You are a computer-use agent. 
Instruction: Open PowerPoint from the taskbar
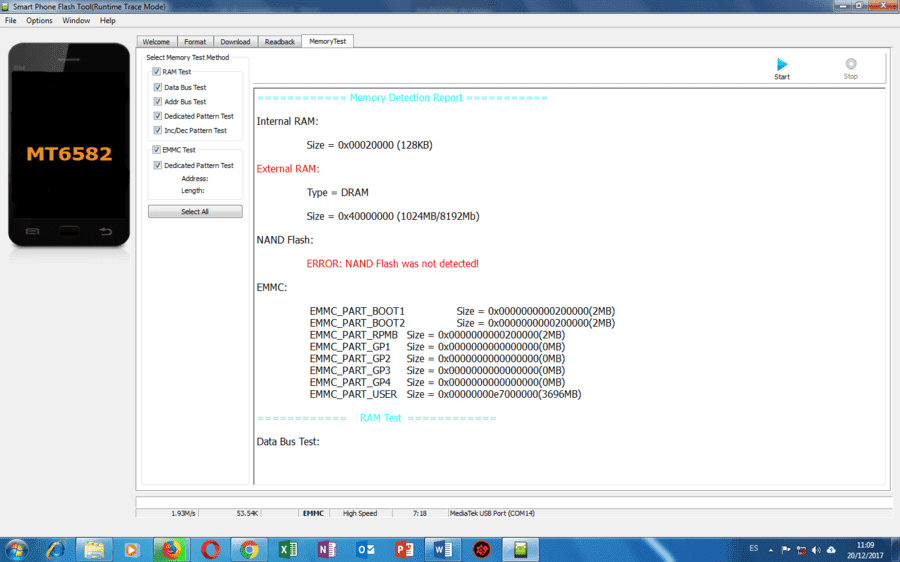(x=404, y=550)
